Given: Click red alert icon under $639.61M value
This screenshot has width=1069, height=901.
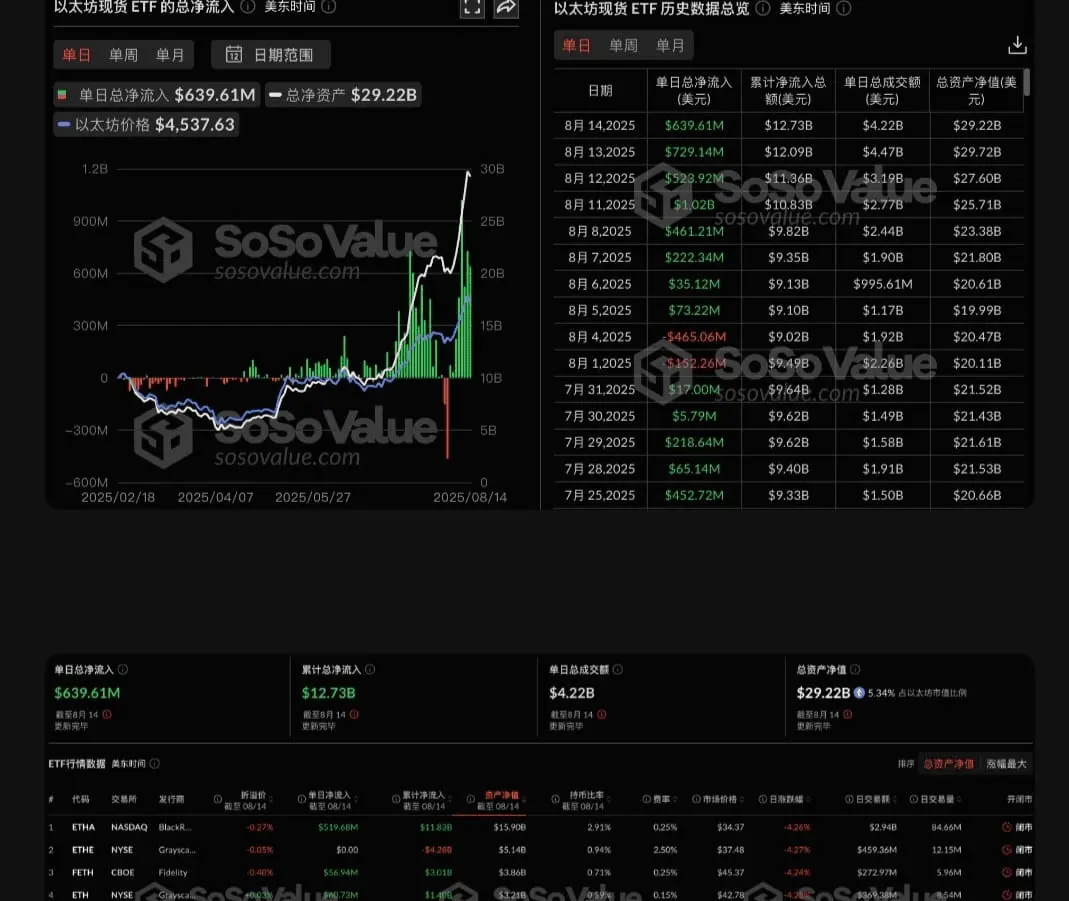Looking at the screenshot, I should (107, 714).
